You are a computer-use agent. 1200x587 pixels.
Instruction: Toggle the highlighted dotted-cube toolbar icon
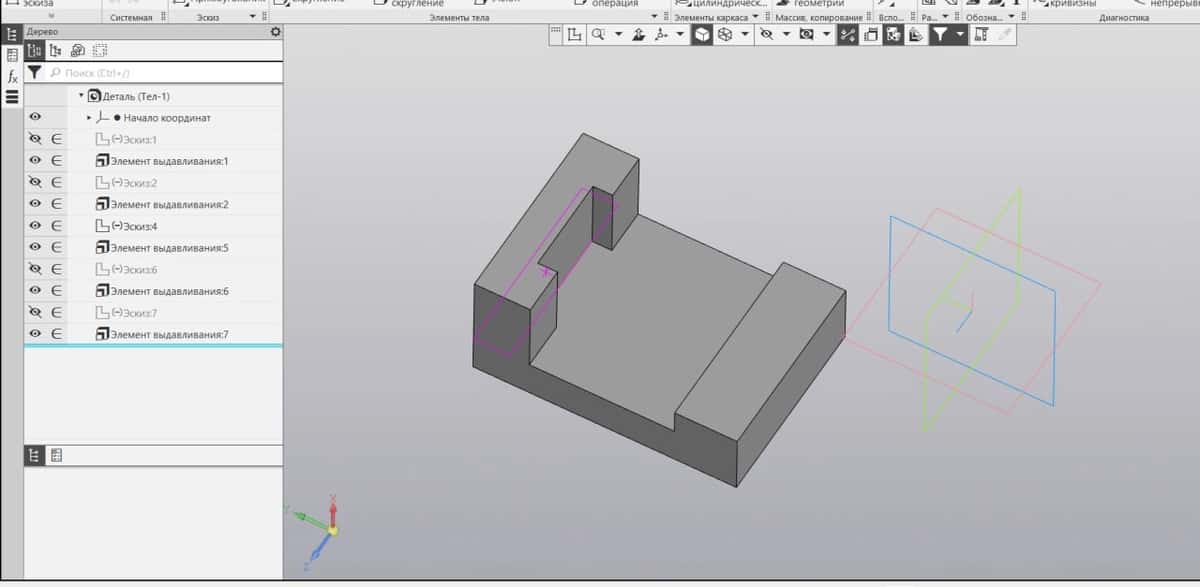point(893,35)
